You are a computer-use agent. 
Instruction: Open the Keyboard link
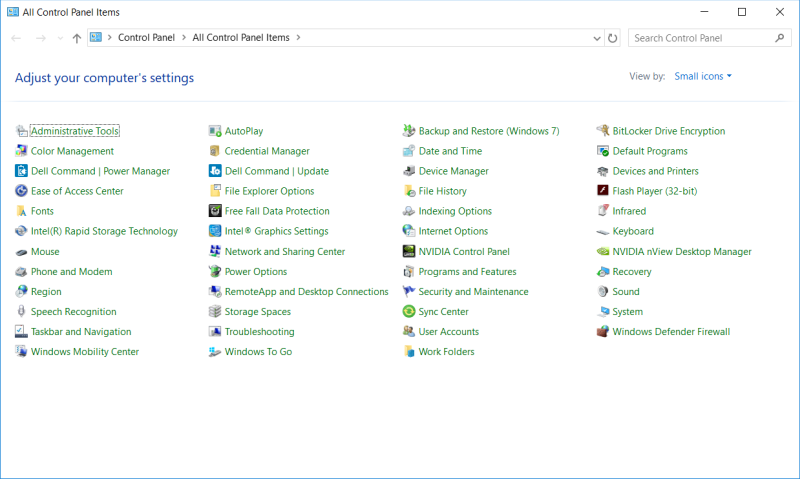633,231
